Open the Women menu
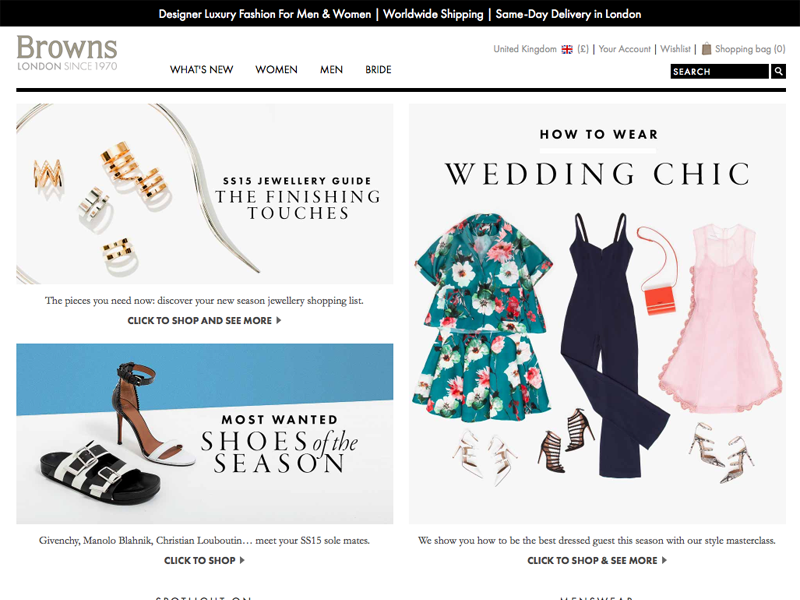This screenshot has width=800, height=600. [x=276, y=69]
